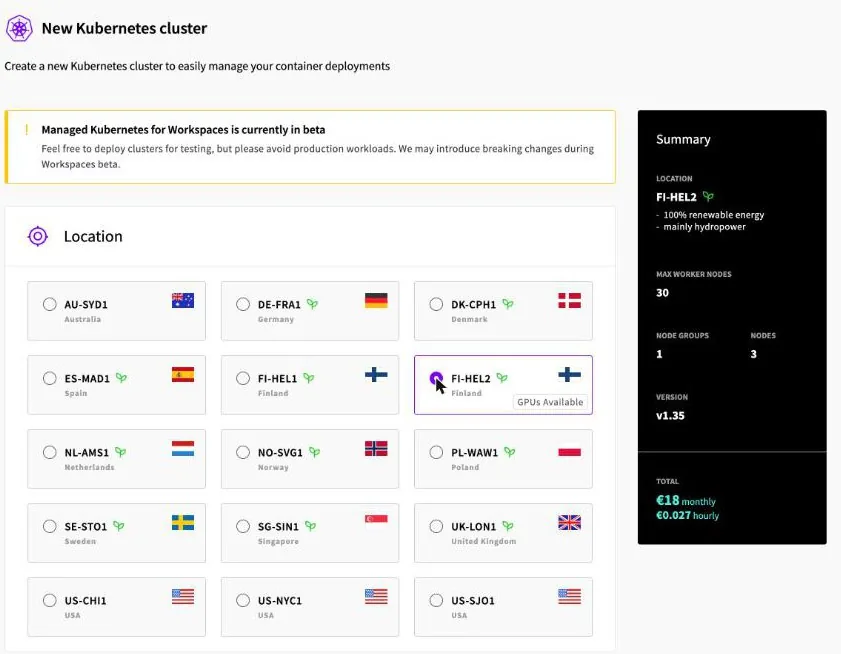Select the ES-MAD1 Spain radio button
The width and height of the screenshot is (841, 654).
(x=49, y=378)
